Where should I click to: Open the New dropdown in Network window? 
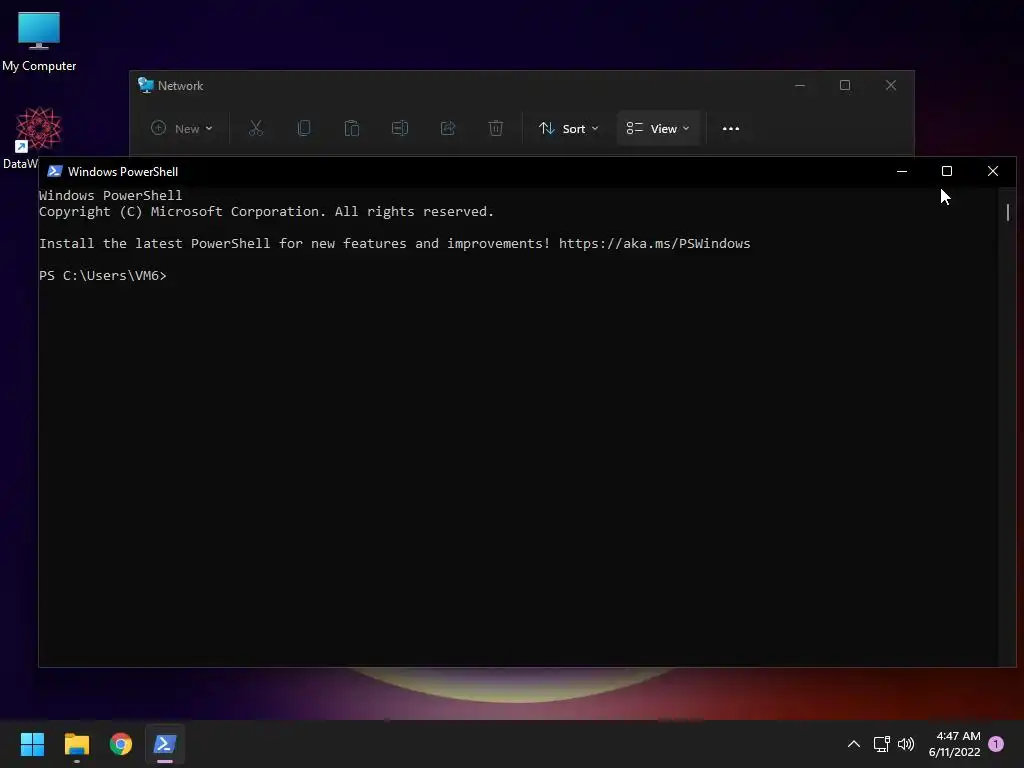182,129
